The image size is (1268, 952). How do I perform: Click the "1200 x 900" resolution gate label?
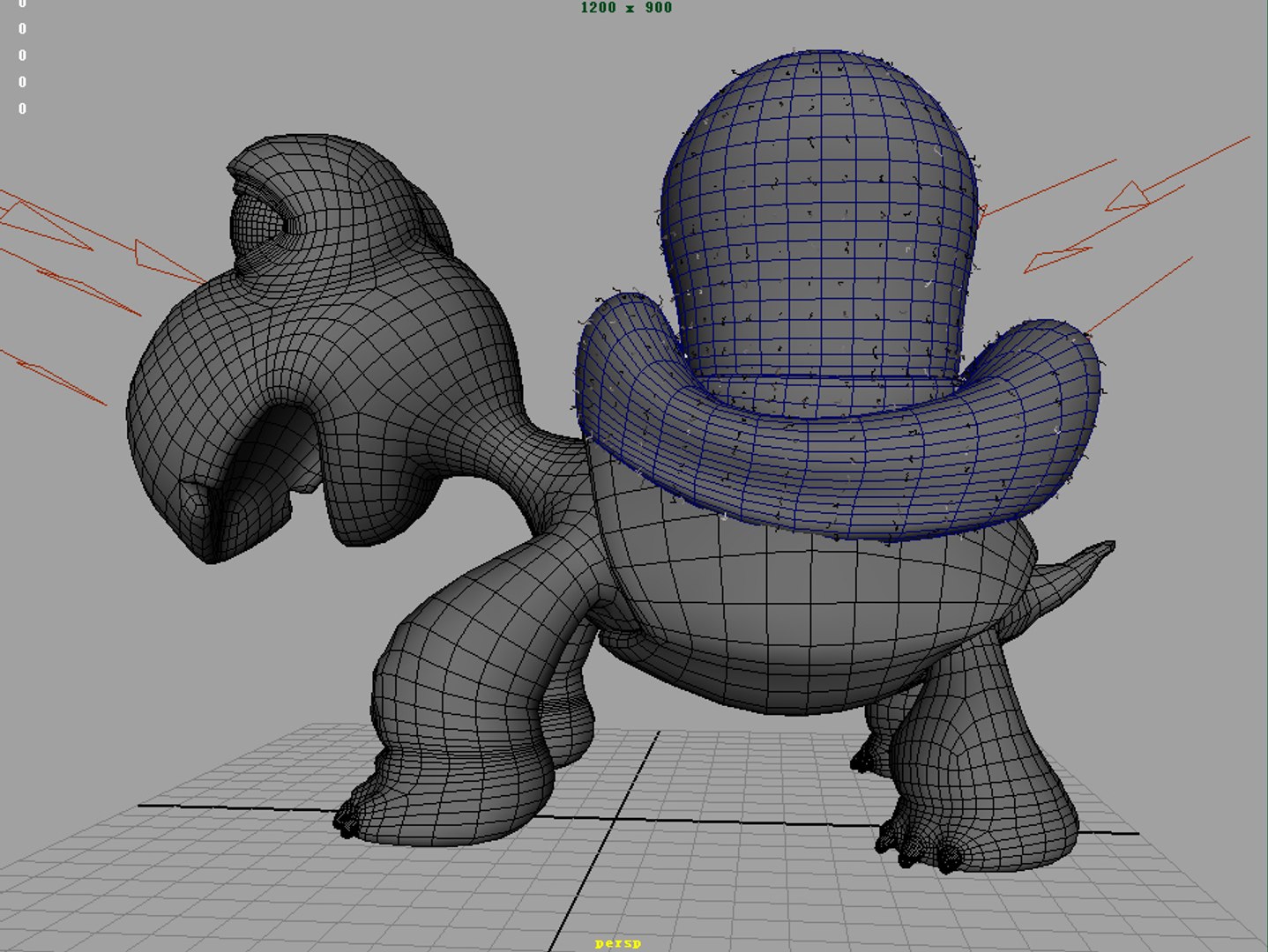[626, 8]
